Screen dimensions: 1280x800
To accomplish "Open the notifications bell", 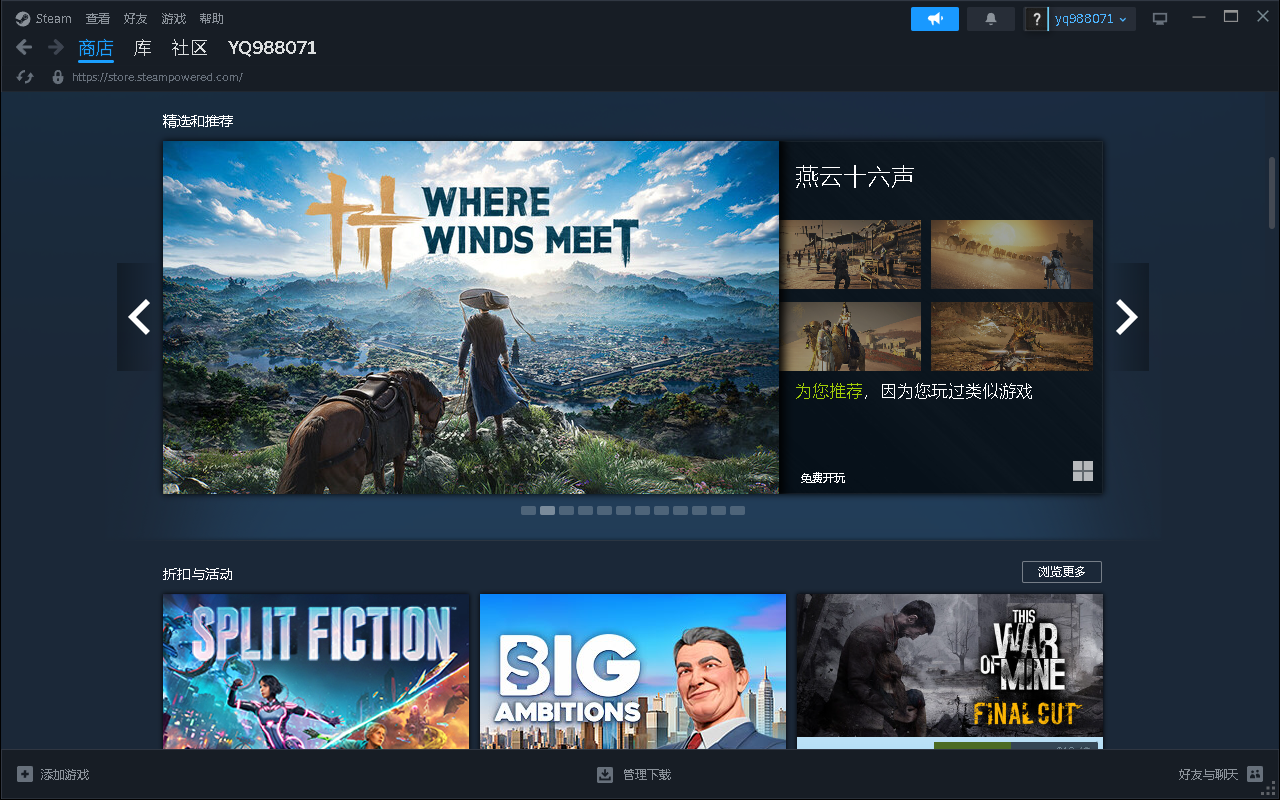I will coord(990,19).
